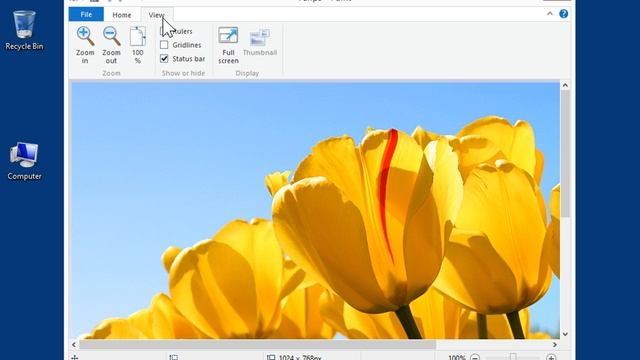Click the zoom slider handle in status bar
640x360 pixels.
[x=513, y=357]
